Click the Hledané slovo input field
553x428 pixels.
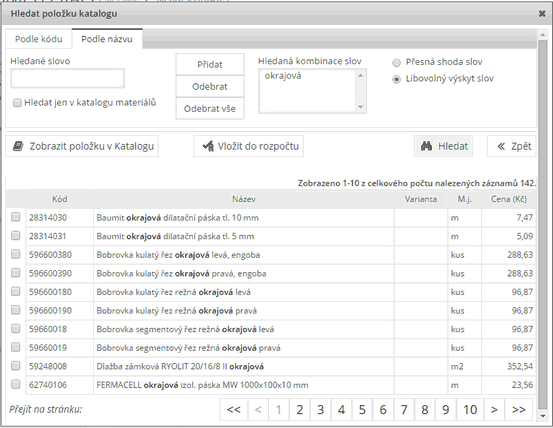click(67, 78)
